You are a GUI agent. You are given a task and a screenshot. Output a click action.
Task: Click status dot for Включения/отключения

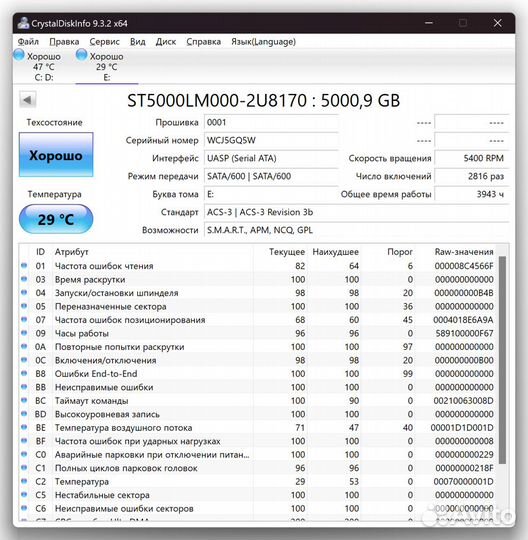click(x=24, y=360)
